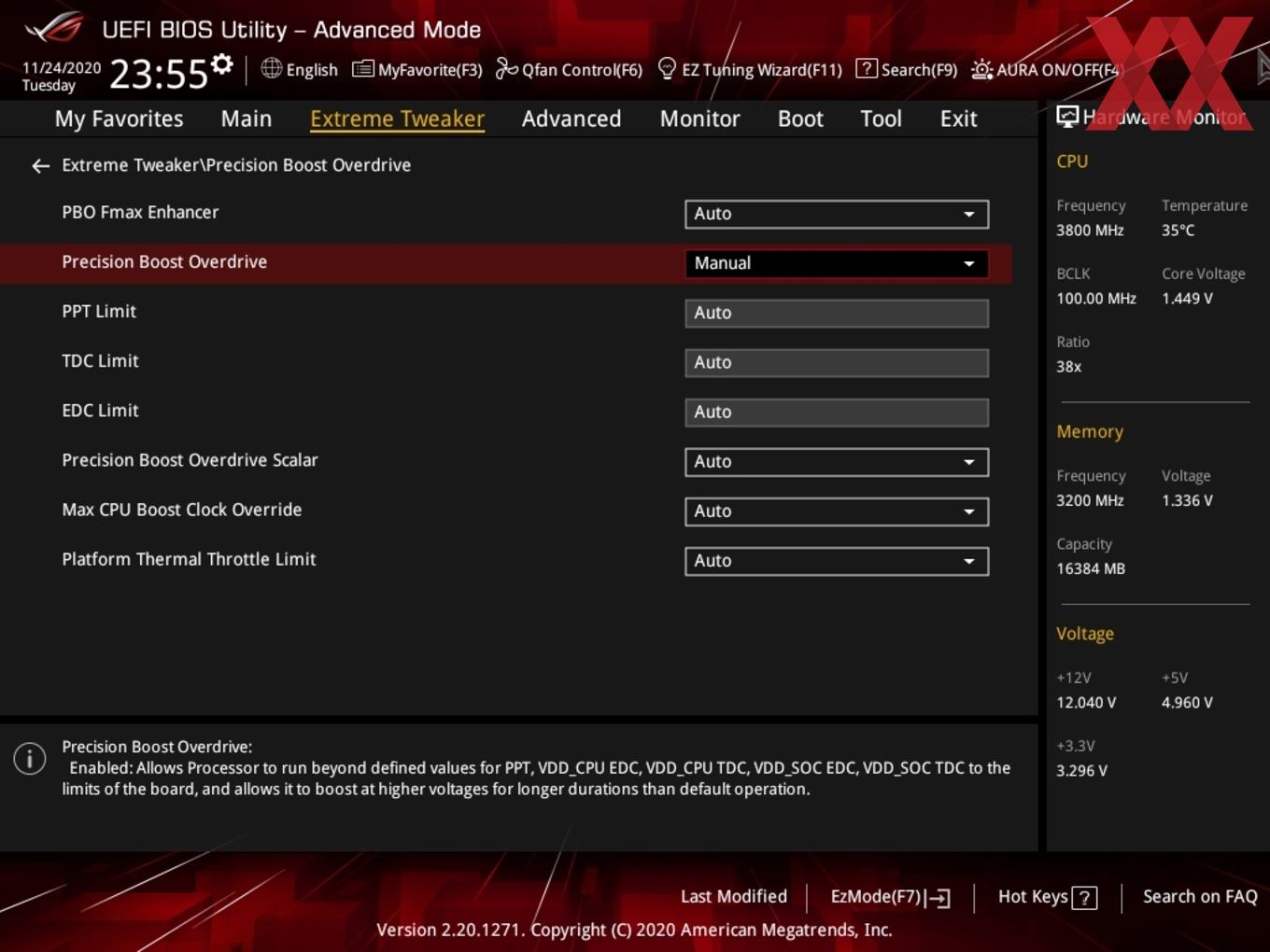Click the +5V reading 4.960 V

1187,703
